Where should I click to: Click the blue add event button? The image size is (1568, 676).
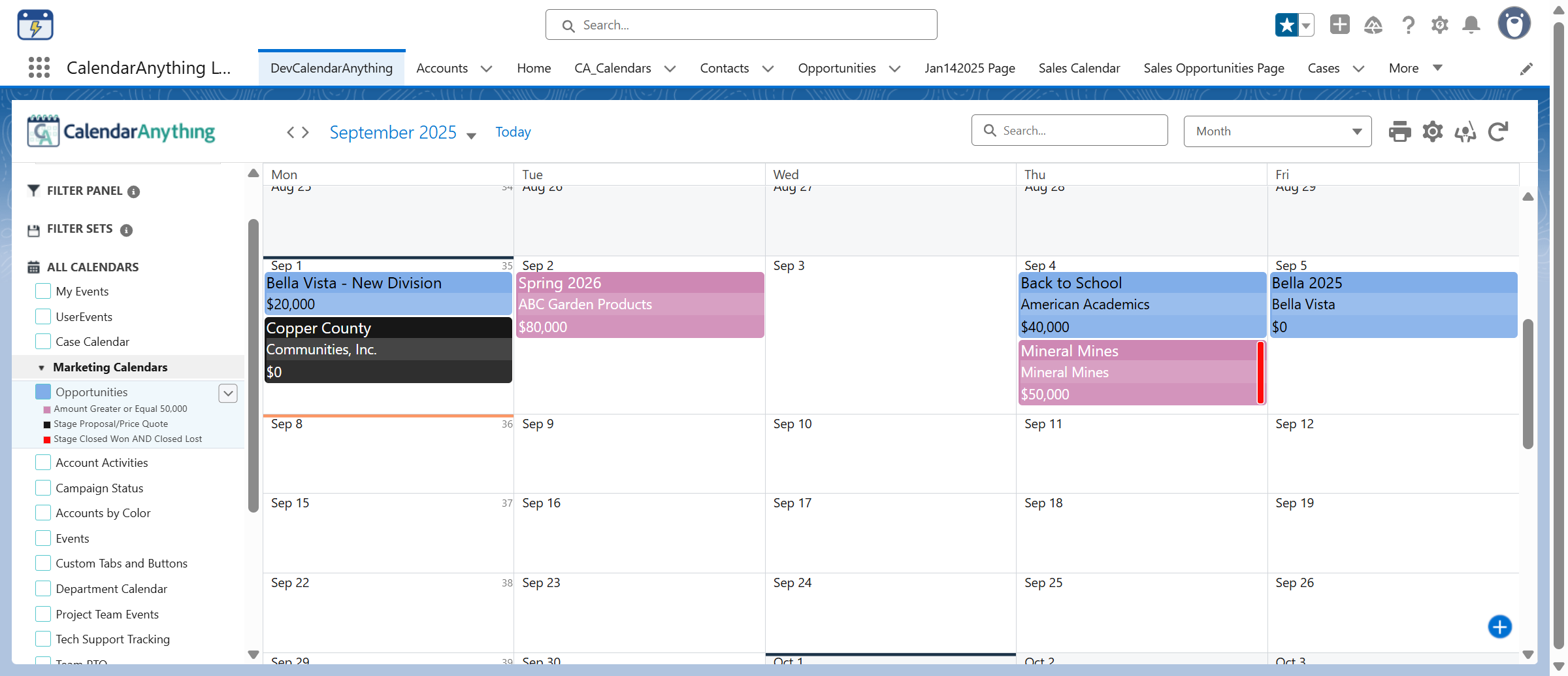click(x=1499, y=627)
